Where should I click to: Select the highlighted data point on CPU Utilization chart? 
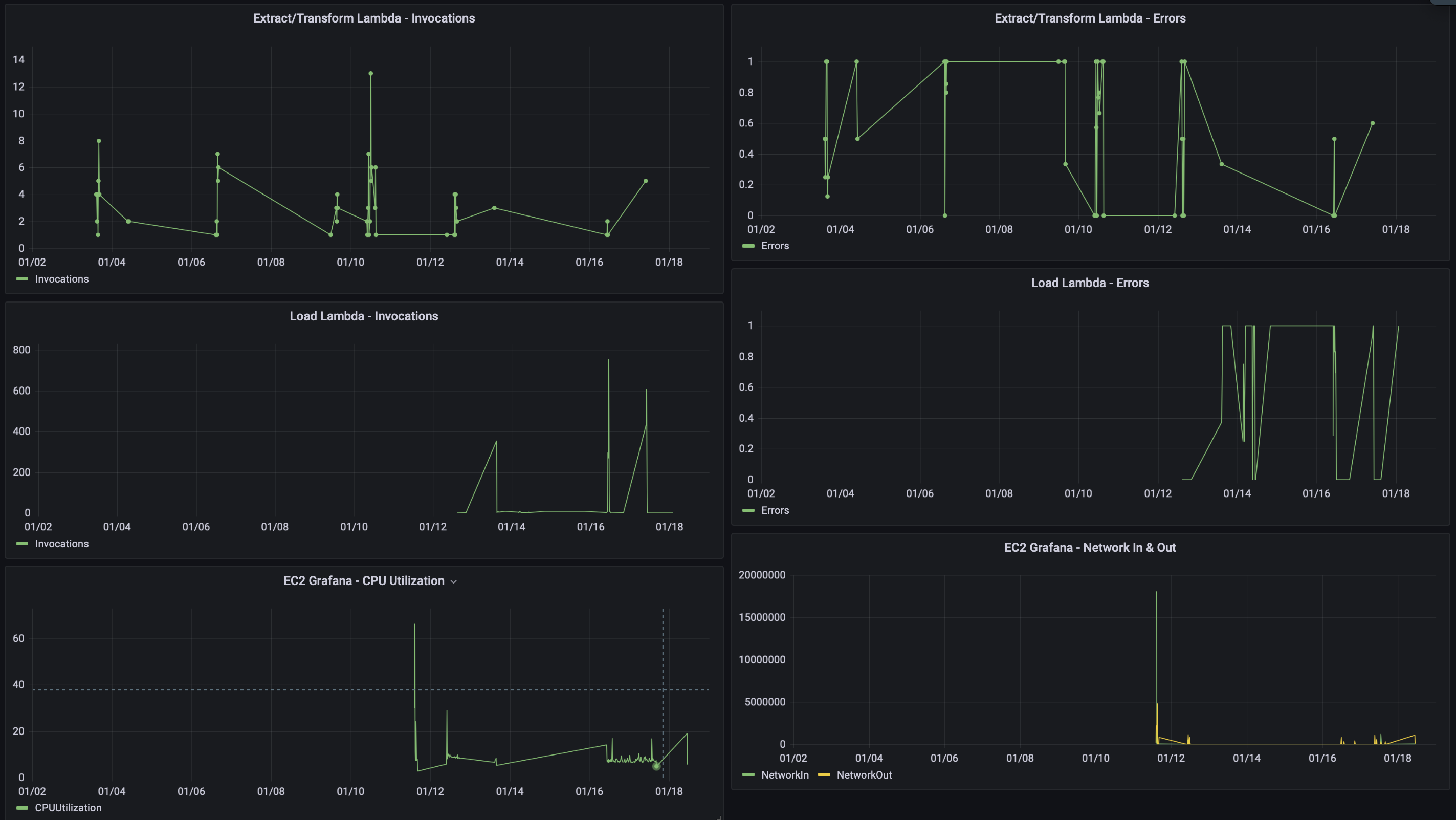point(656,766)
